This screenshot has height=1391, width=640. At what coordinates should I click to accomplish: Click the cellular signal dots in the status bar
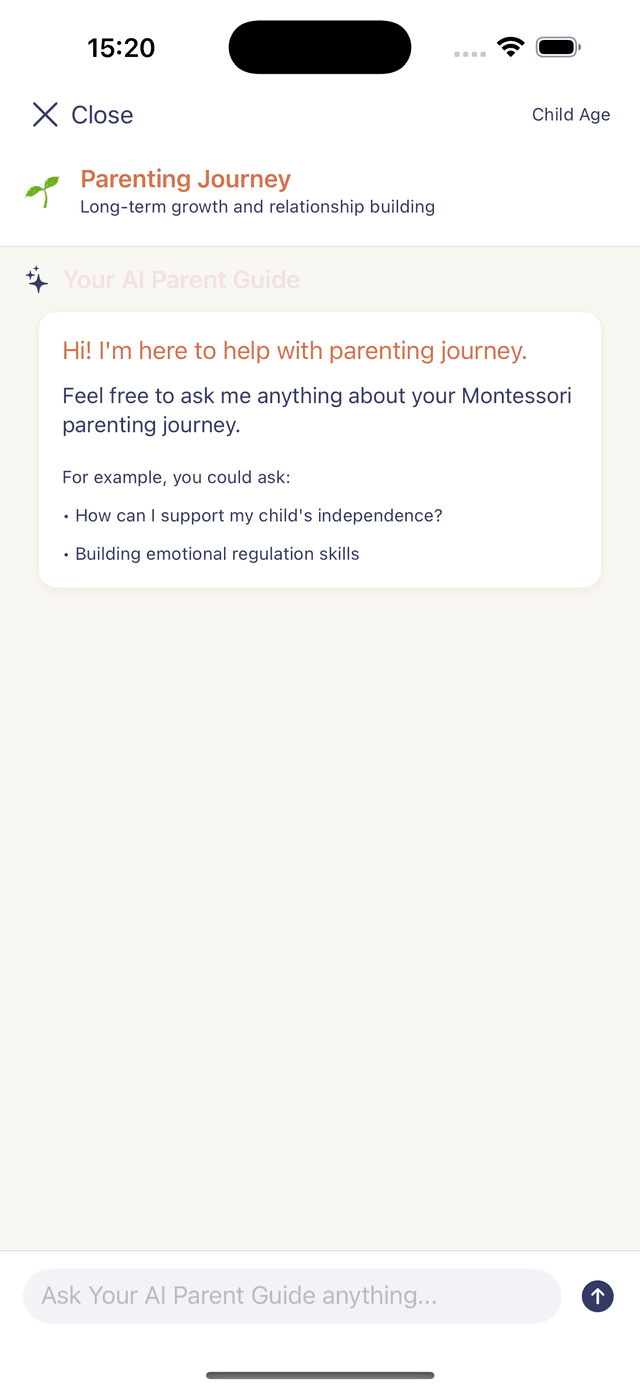(x=468, y=54)
